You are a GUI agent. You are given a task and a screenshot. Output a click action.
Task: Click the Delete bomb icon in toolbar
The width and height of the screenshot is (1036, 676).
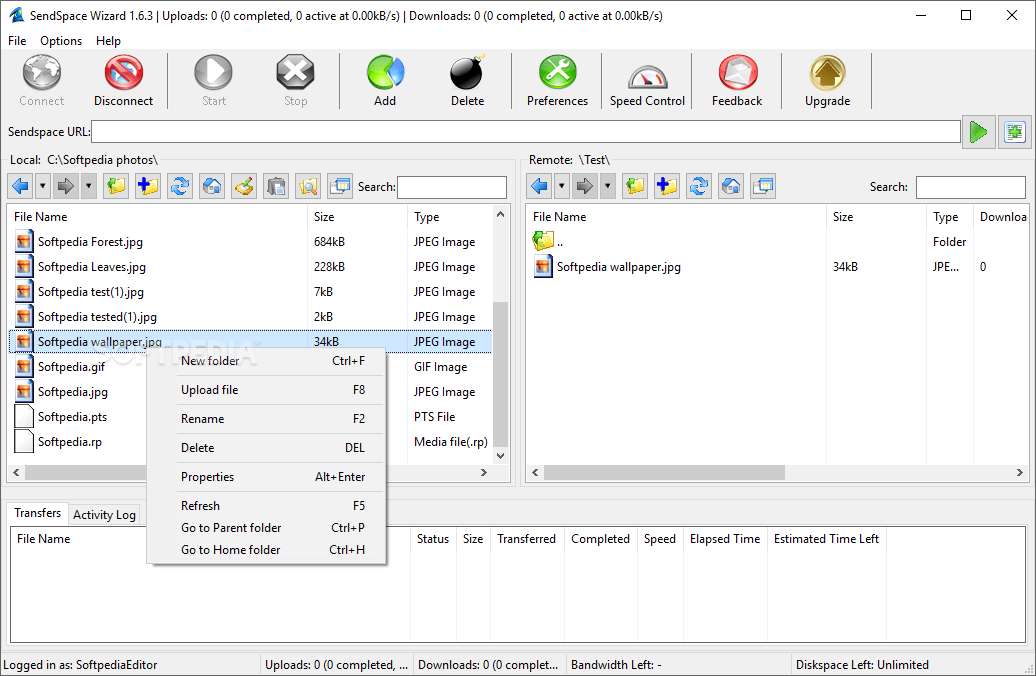pos(467,81)
